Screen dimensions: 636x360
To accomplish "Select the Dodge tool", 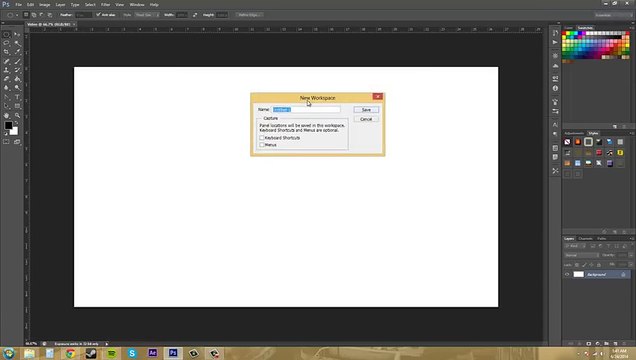I will tap(17, 88).
